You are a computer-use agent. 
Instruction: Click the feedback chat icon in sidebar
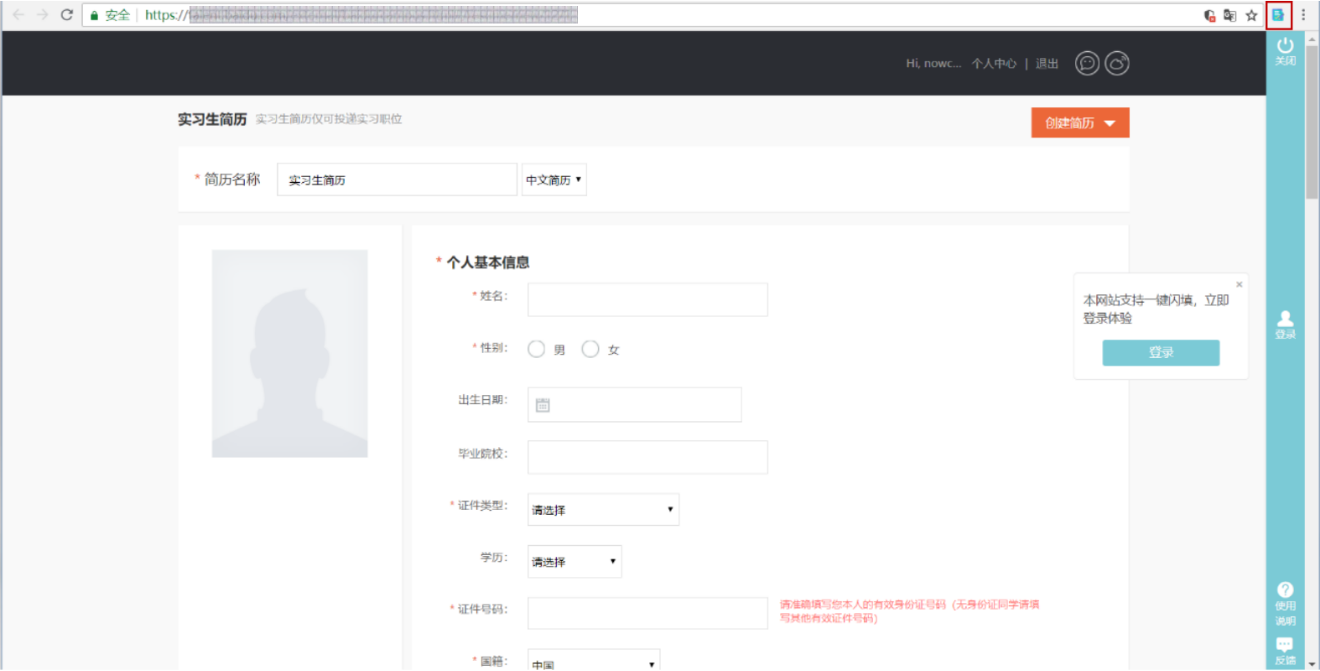(x=1285, y=644)
